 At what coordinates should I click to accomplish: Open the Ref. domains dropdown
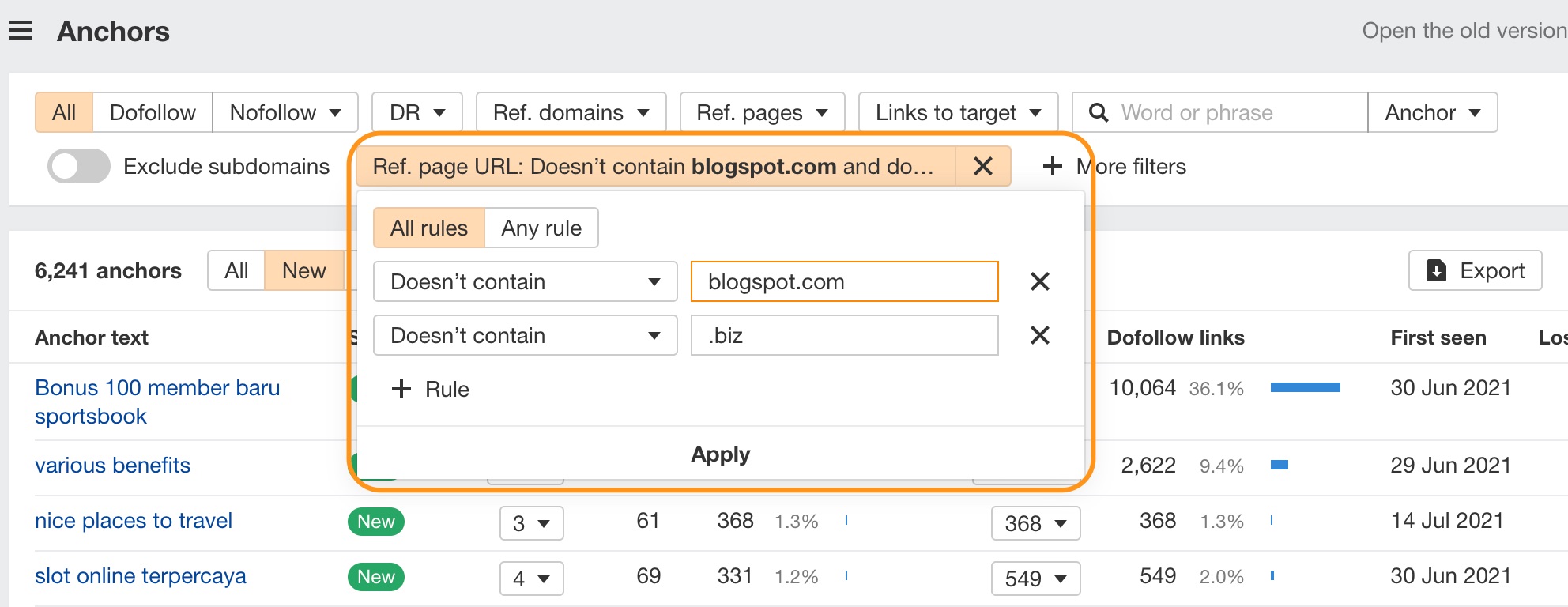[571, 112]
